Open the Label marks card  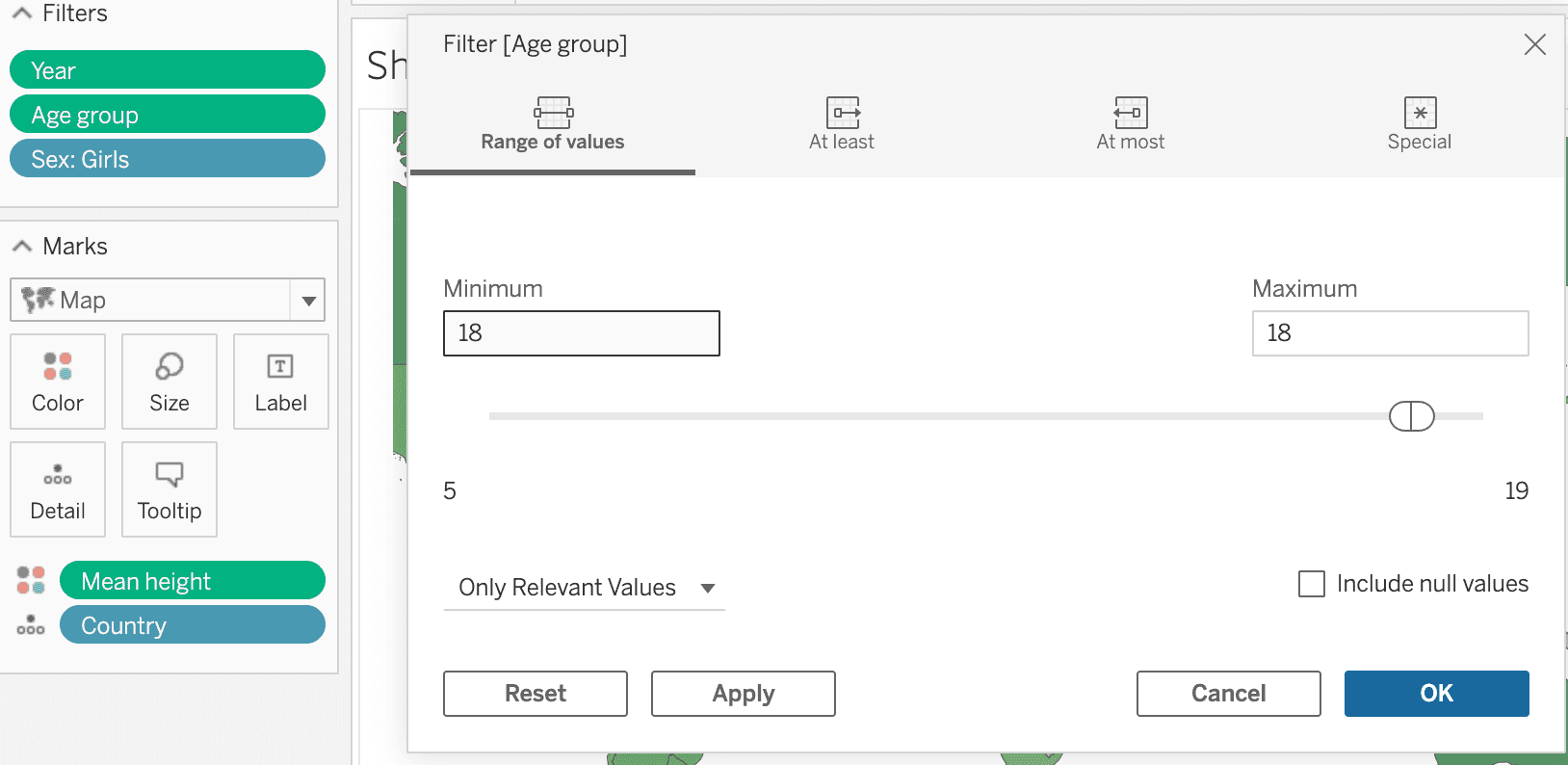280,382
